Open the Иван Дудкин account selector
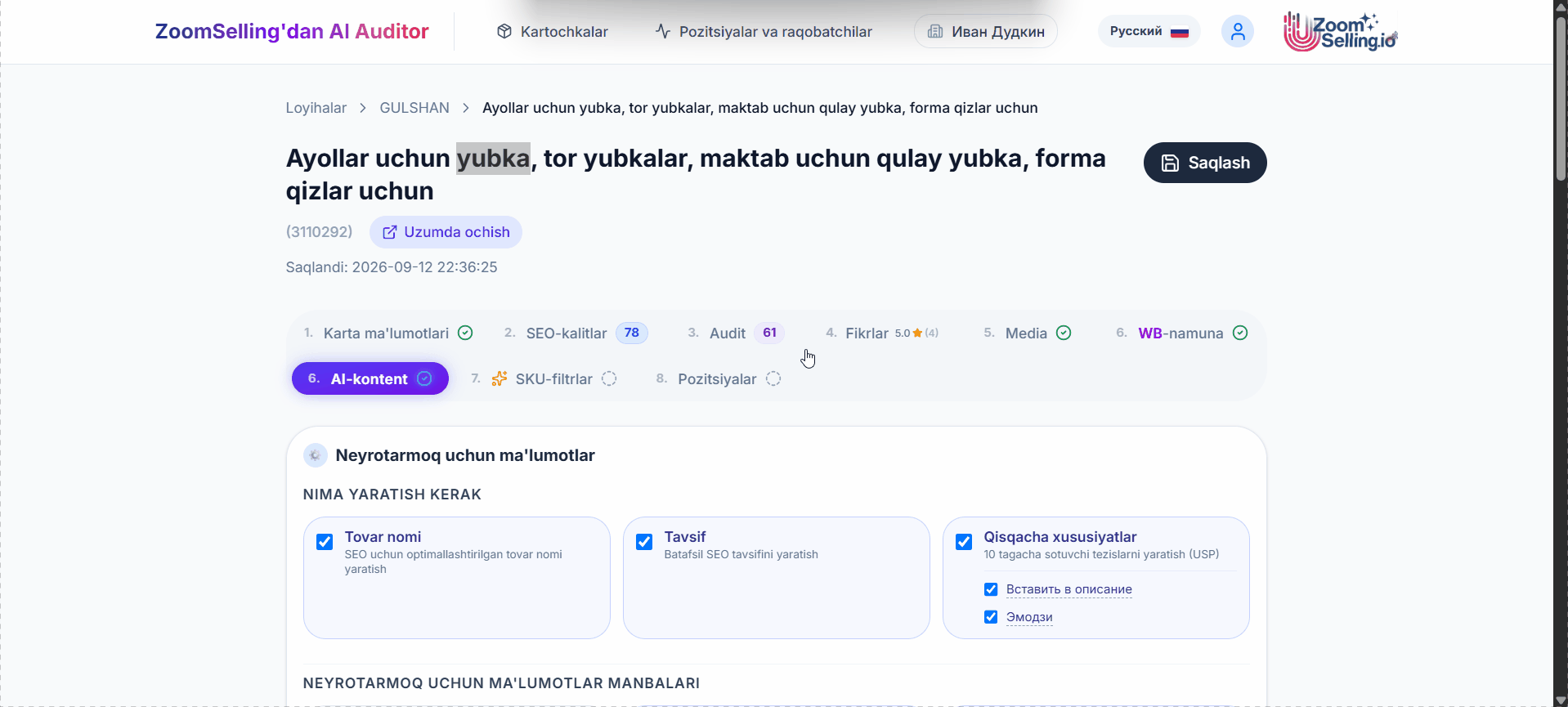Viewport: 1568px width, 707px height. pyautogui.click(x=985, y=31)
